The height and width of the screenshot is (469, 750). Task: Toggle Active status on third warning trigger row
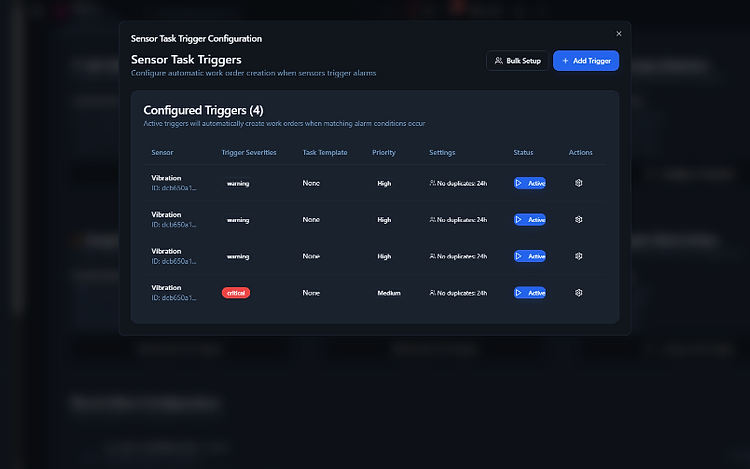[529, 256]
